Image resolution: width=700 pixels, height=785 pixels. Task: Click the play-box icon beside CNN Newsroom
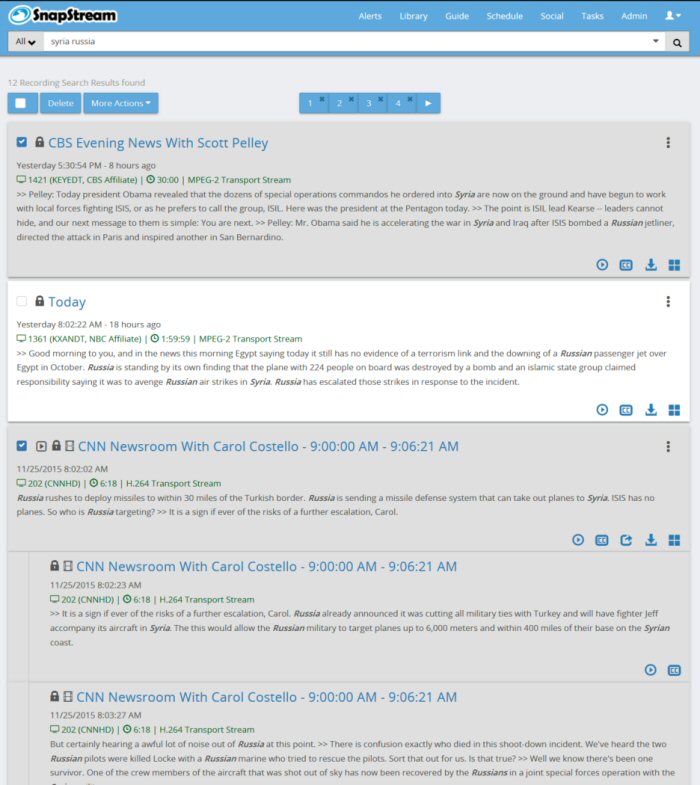pos(41,446)
